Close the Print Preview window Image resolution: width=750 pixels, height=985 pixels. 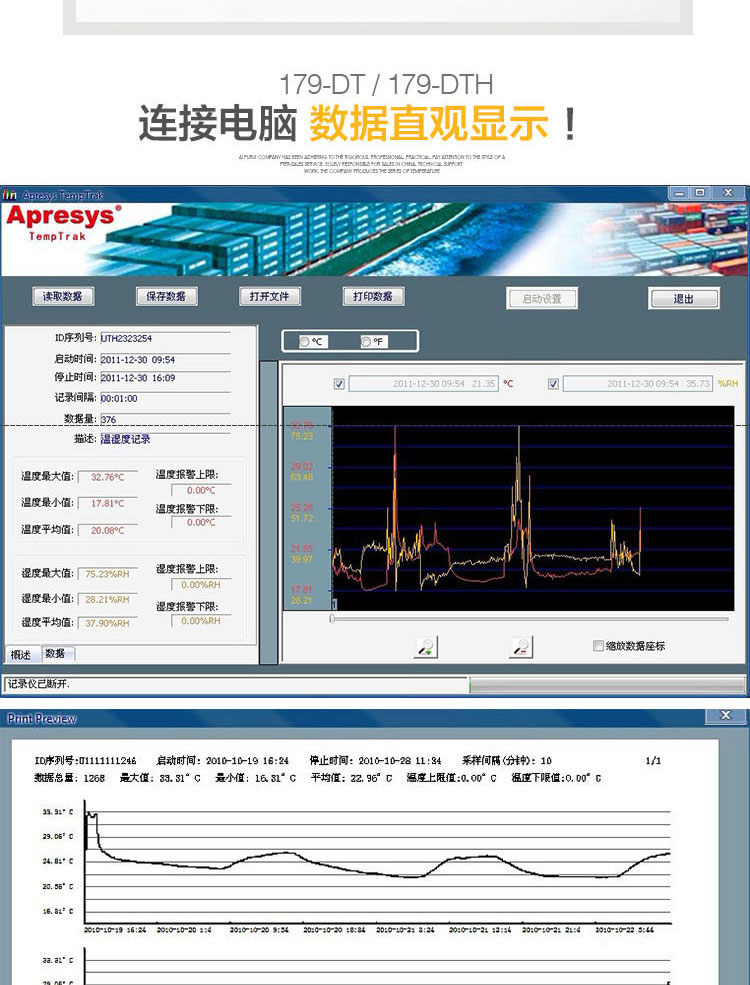tap(726, 716)
